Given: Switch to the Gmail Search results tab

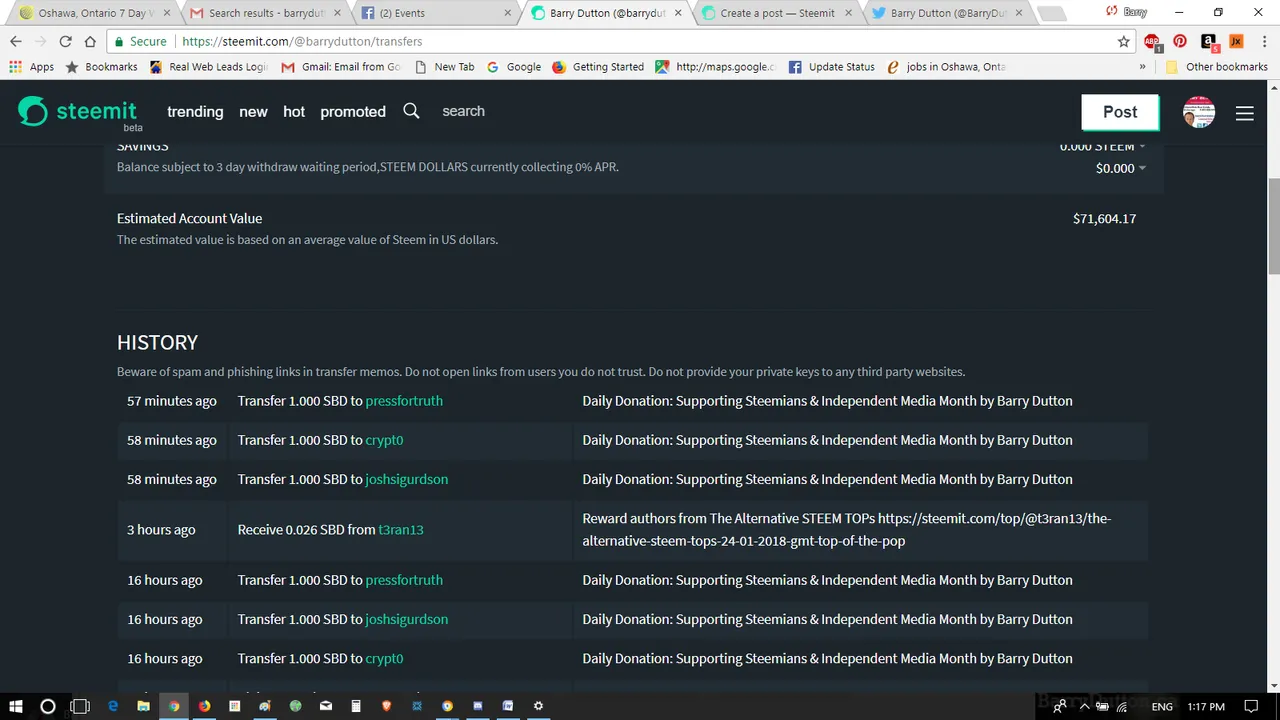Looking at the screenshot, I should click(x=265, y=13).
